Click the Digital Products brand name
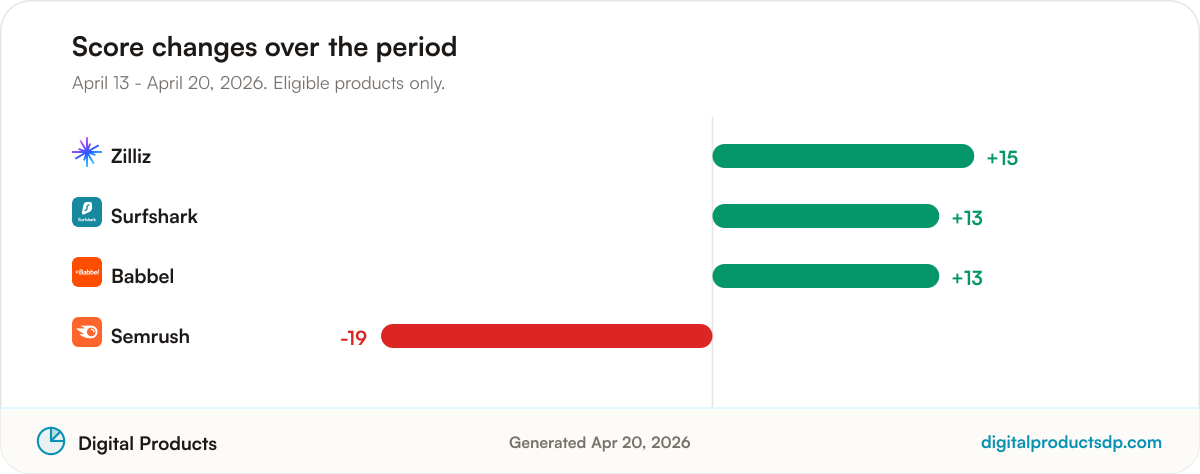 (147, 443)
